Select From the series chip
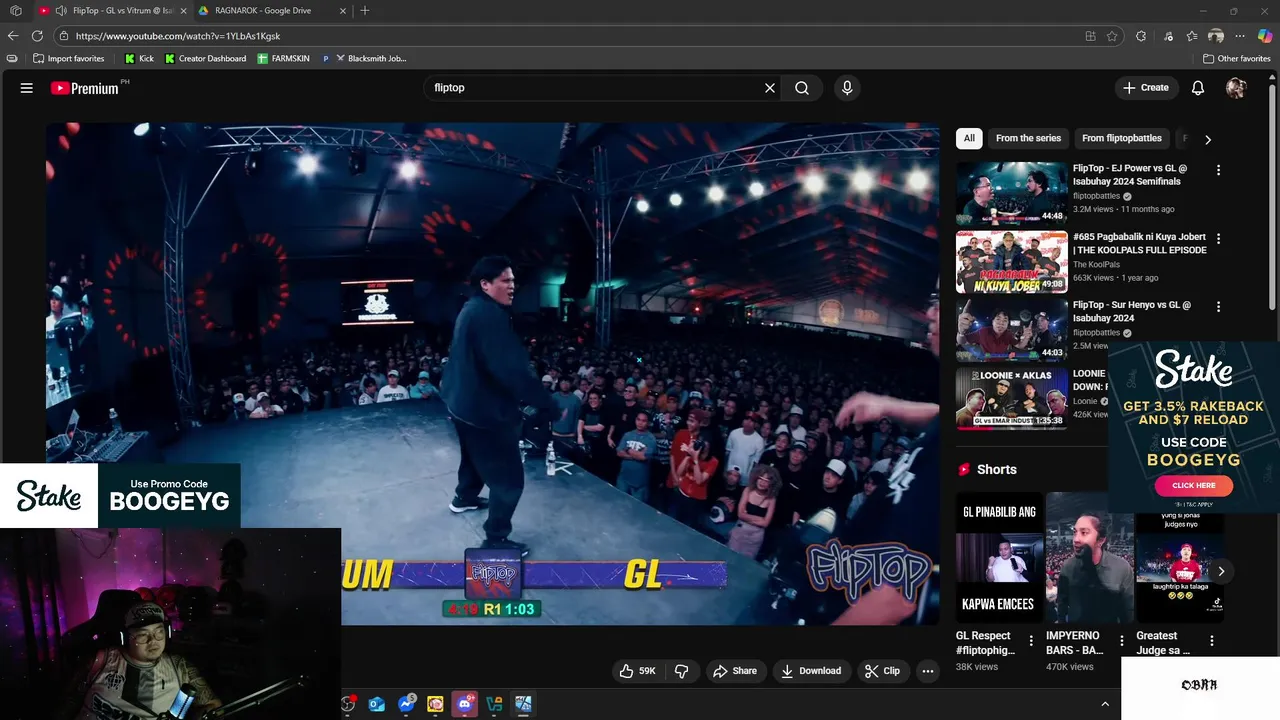The width and height of the screenshot is (1280, 720). pos(1028,138)
